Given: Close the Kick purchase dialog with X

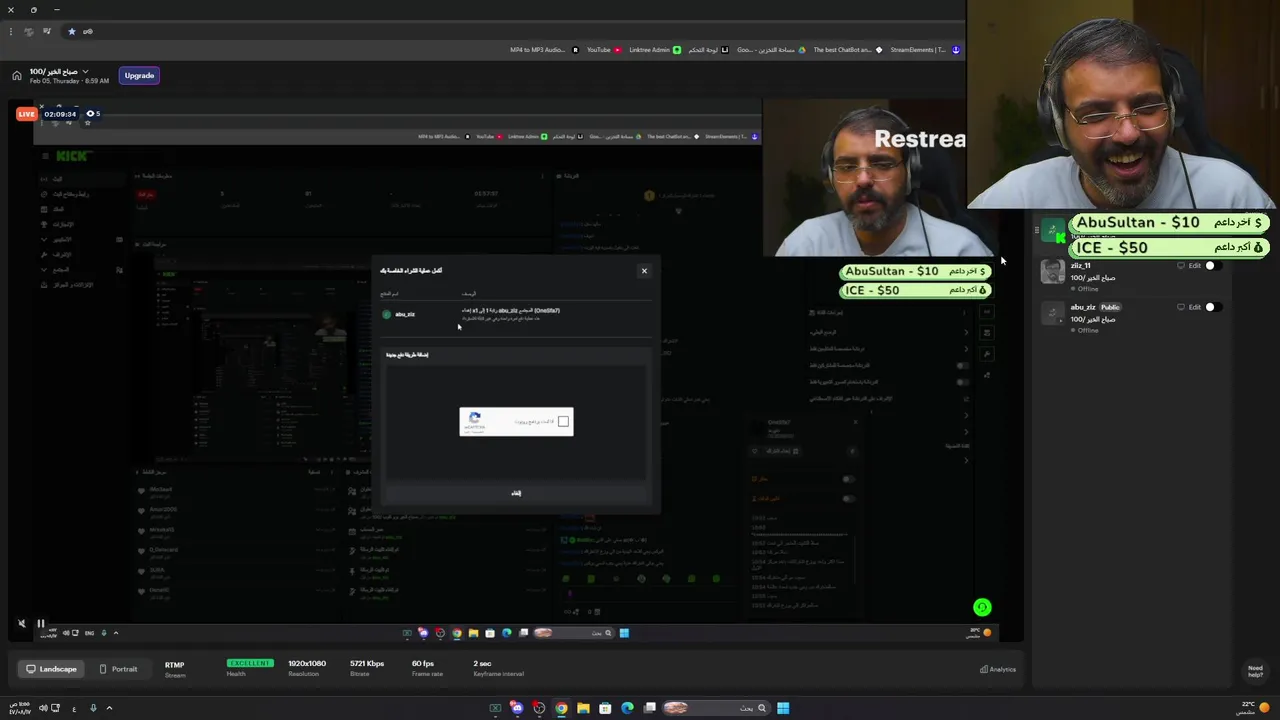Looking at the screenshot, I should (644, 271).
